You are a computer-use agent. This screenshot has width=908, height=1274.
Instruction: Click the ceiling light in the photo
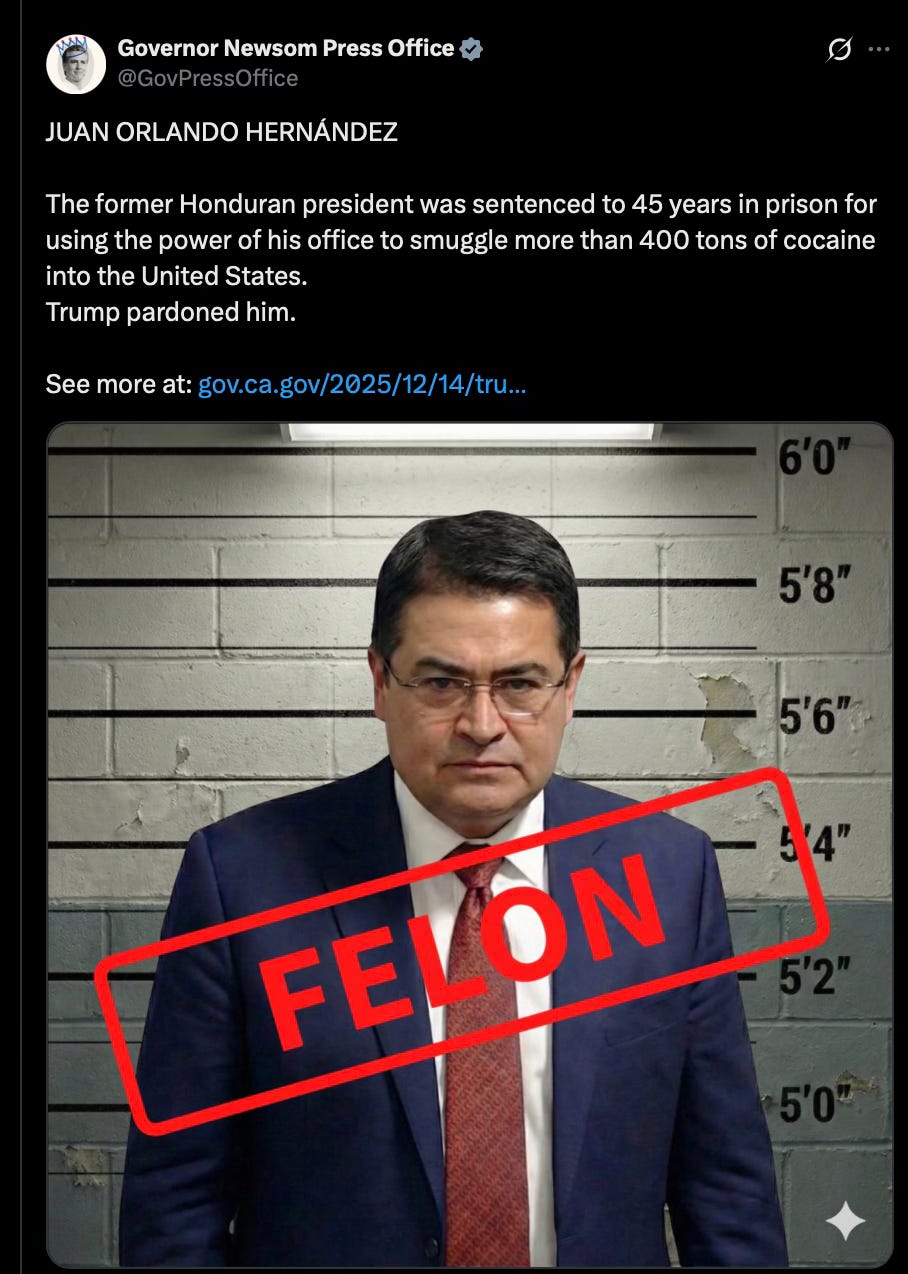[471, 431]
